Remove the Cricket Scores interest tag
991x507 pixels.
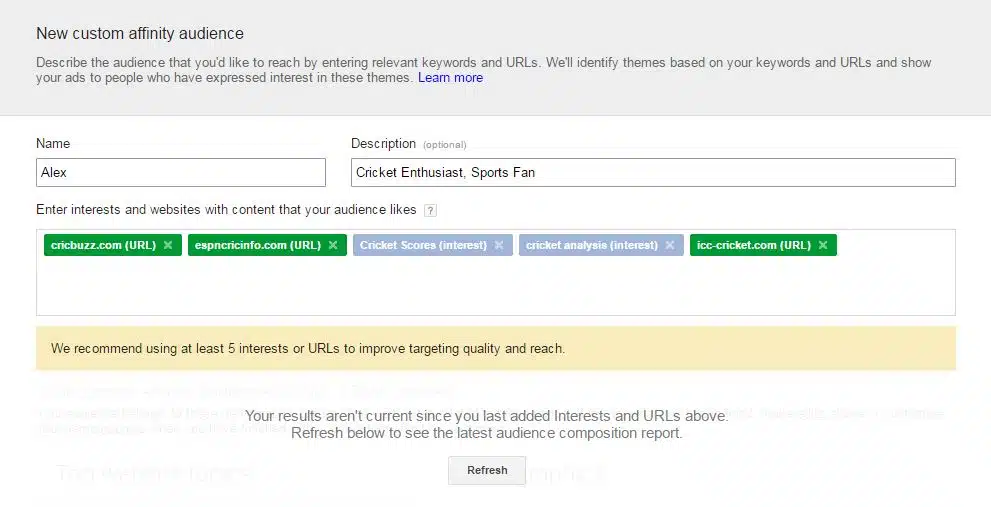click(x=499, y=245)
